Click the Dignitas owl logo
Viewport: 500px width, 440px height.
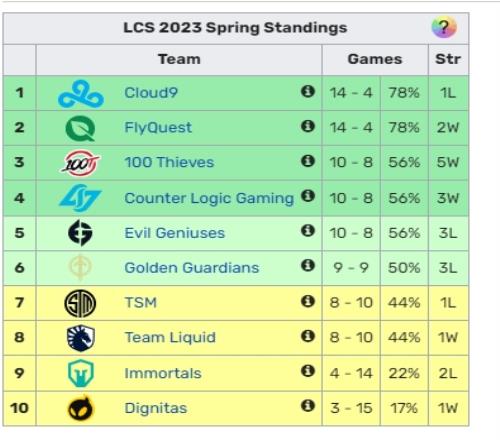80,408
